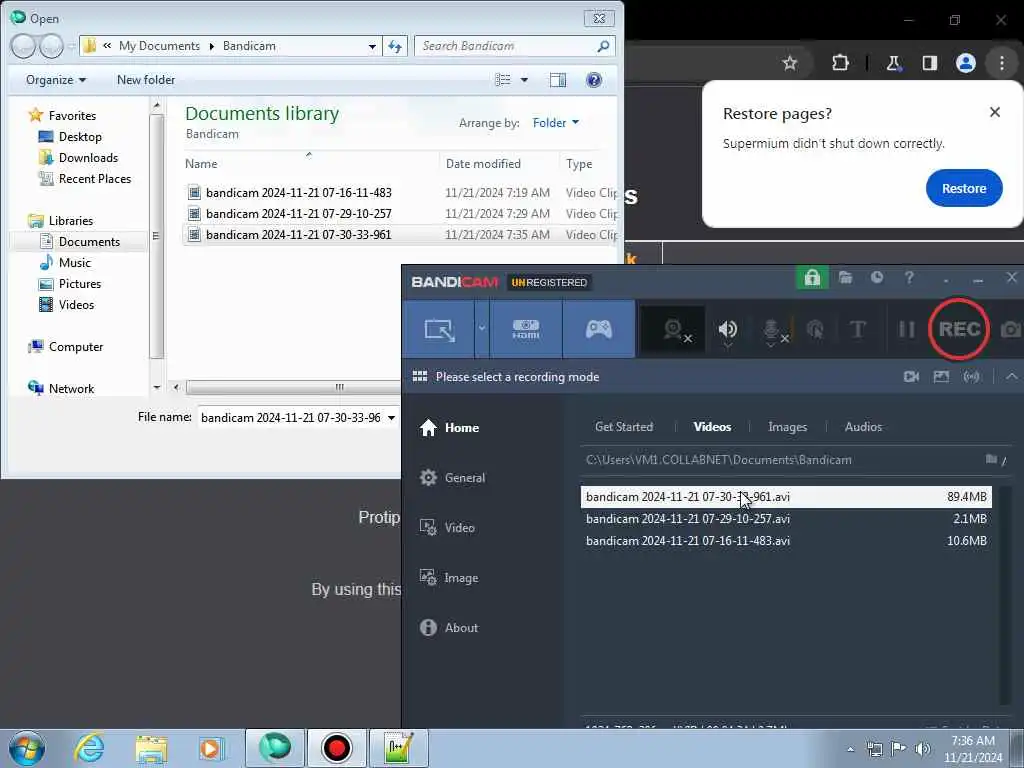Screen dimensions: 1024x768
Task: Click the mode selection grid icon
Action: point(420,376)
